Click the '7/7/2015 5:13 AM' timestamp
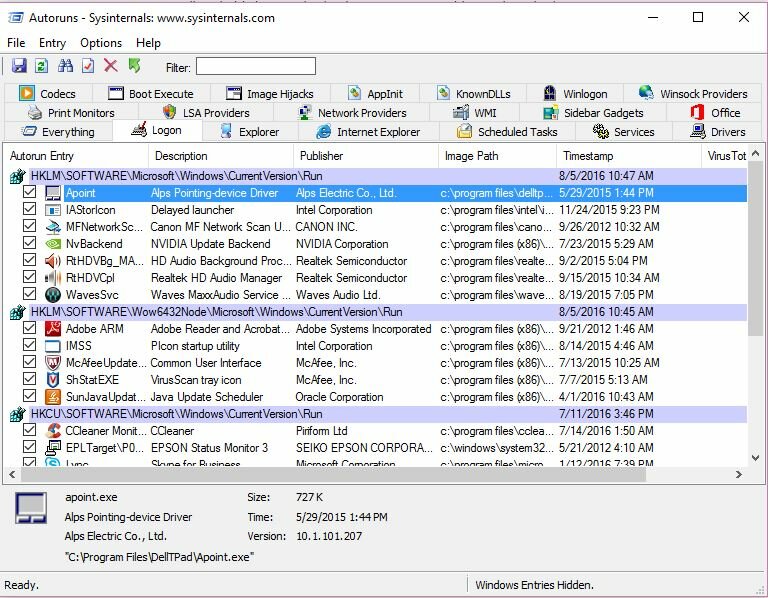Image resolution: width=768 pixels, height=598 pixels. coord(603,380)
